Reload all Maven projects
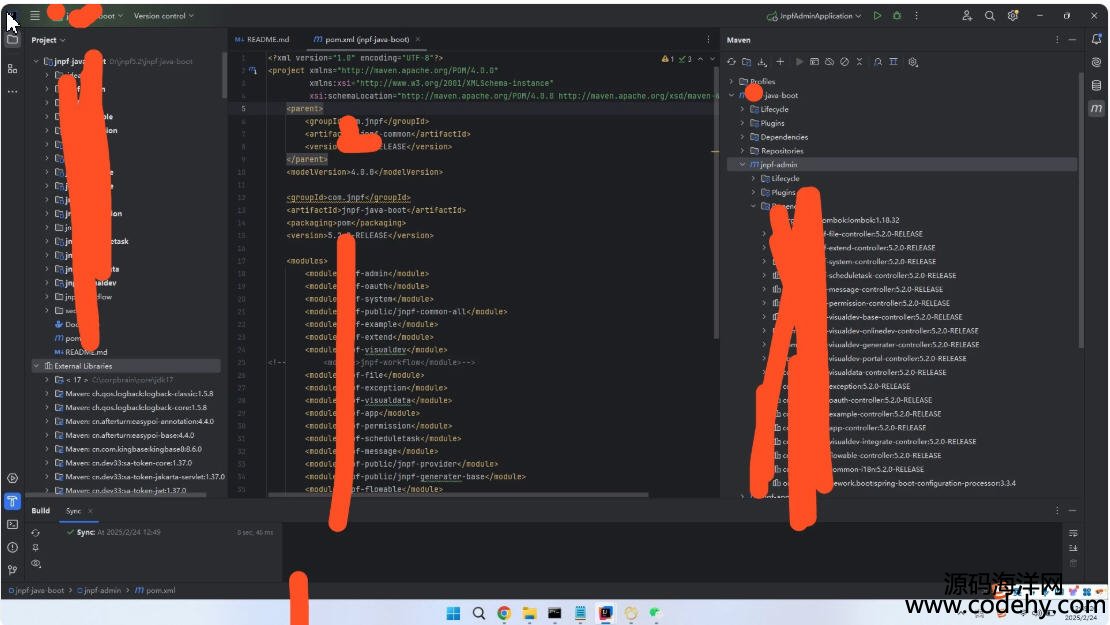The image size is (1110, 625). pyautogui.click(x=731, y=62)
